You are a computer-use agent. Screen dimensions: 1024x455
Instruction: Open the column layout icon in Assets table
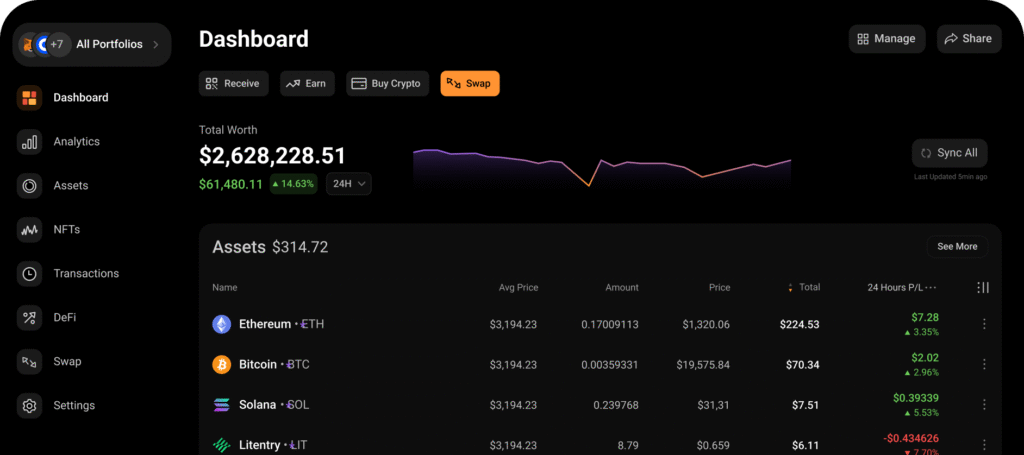983,287
